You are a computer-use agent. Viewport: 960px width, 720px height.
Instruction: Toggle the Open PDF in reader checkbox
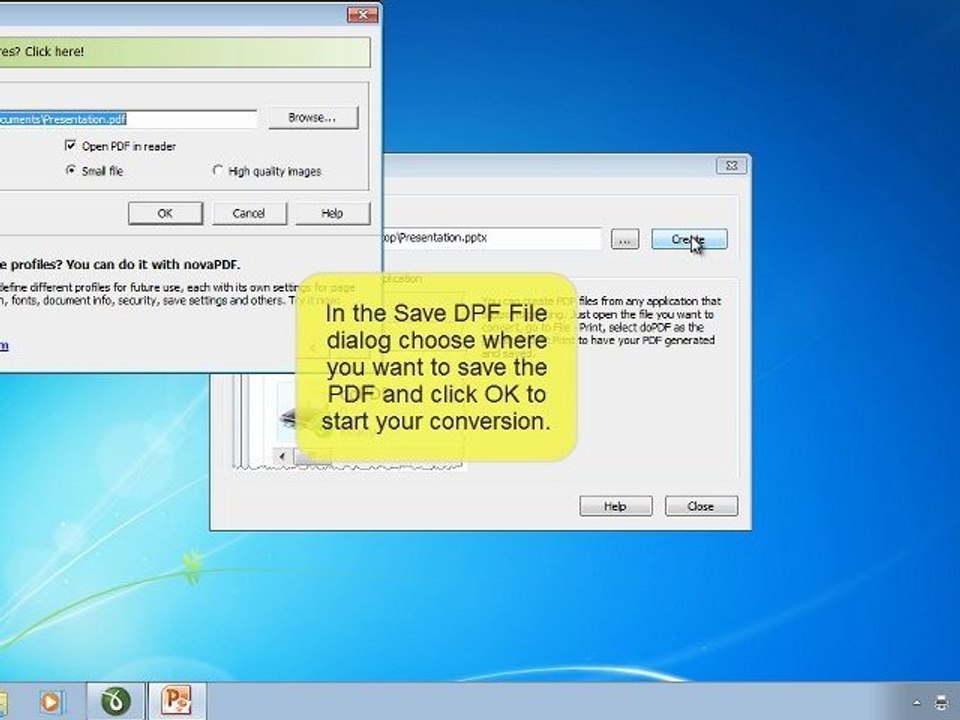(x=71, y=146)
